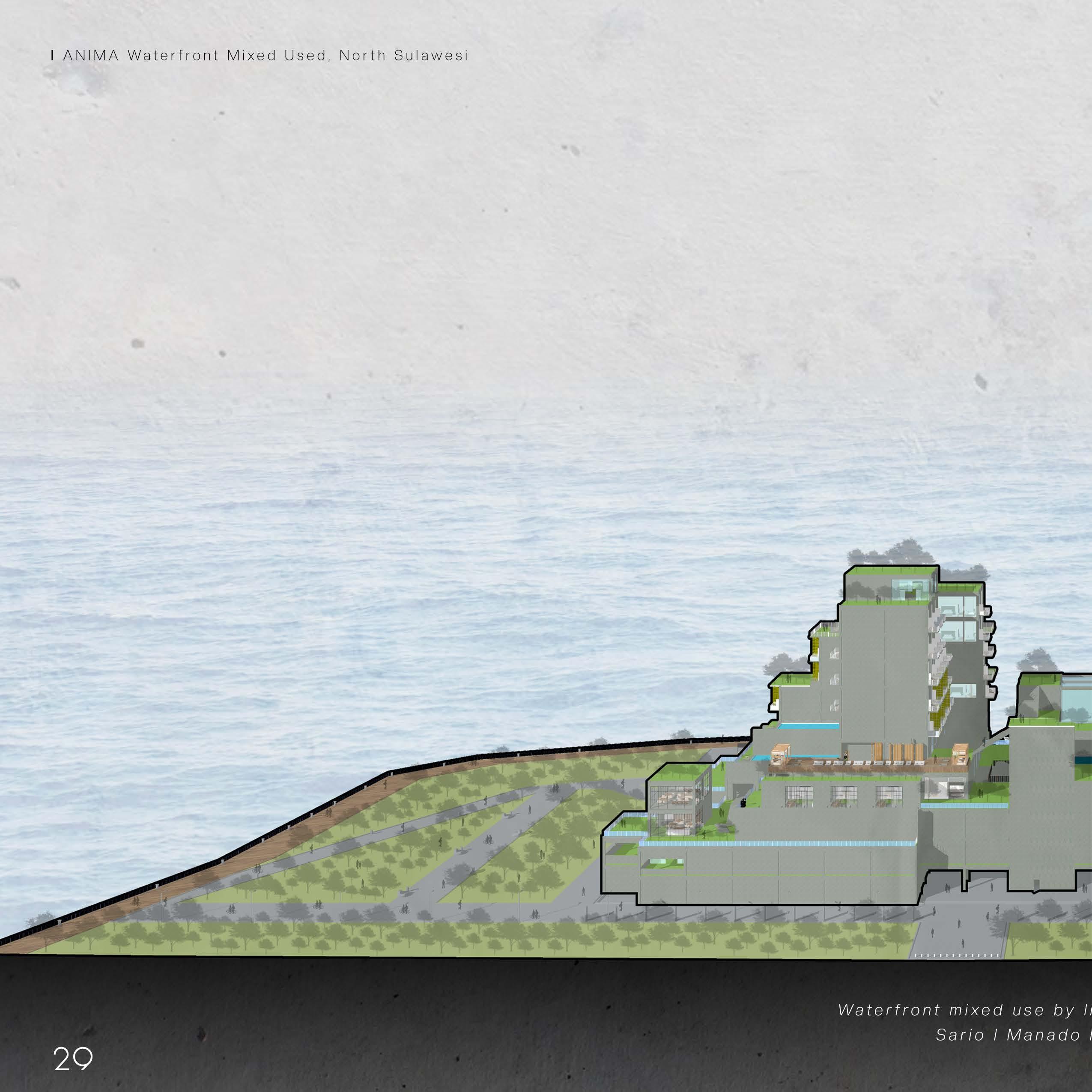Click the 'Sario | Manado' caption line
This screenshot has height=1092, width=1092.
tap(1012, 1034)
